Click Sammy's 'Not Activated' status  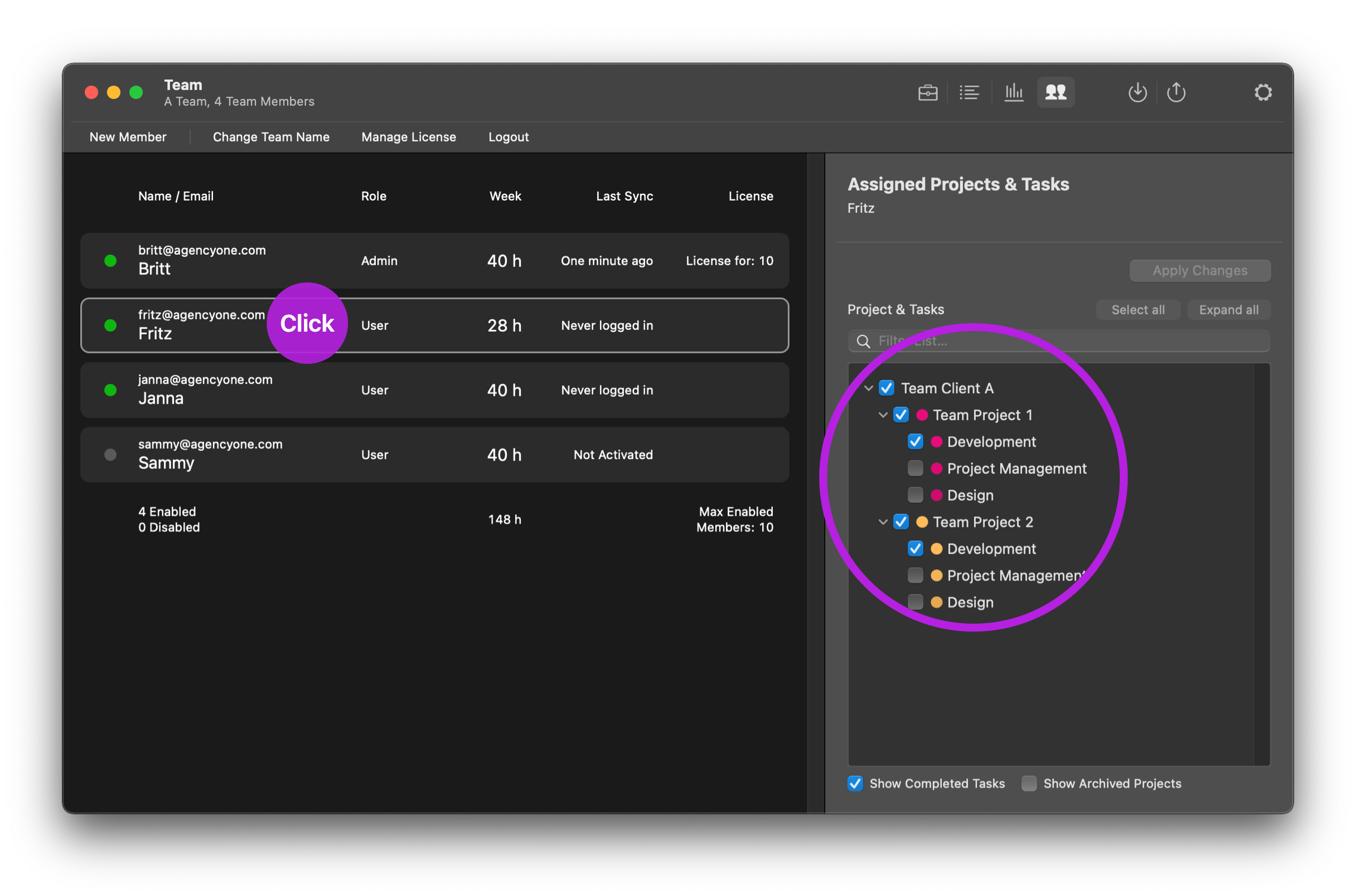613,455
